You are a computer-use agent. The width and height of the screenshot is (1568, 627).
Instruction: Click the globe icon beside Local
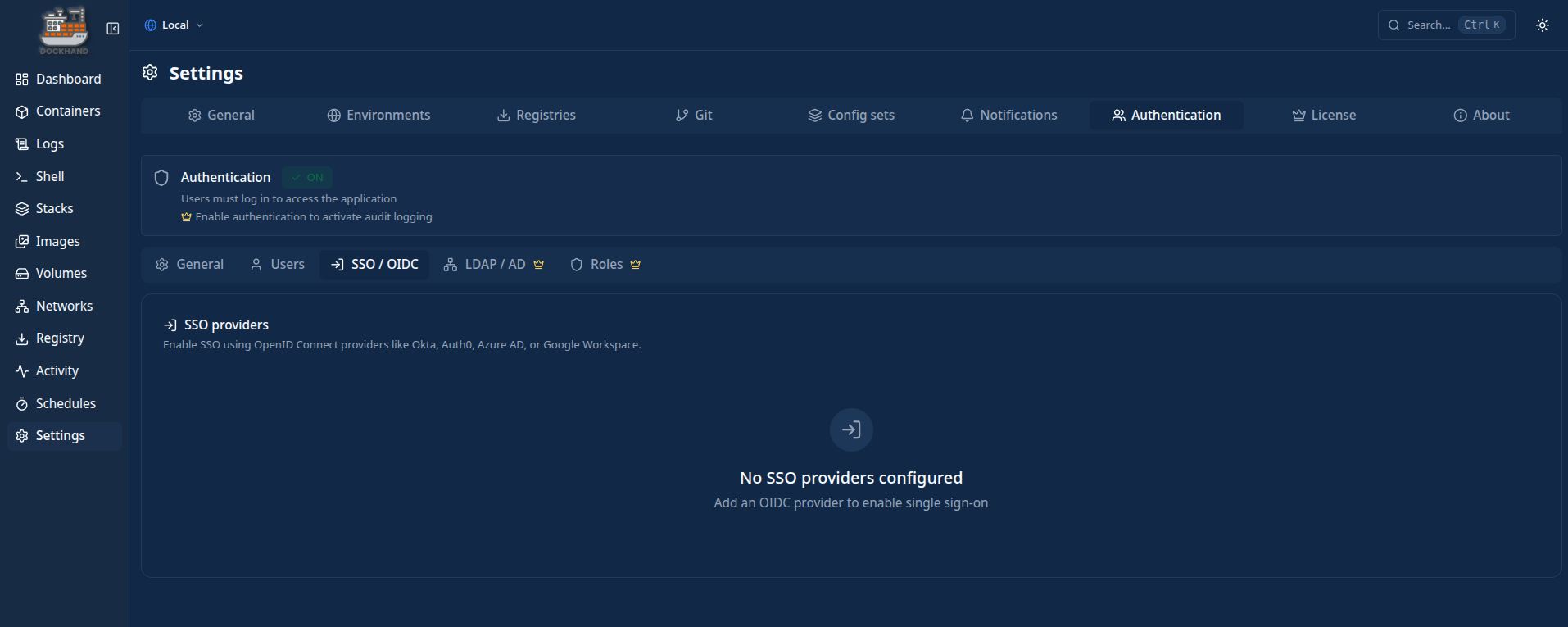(x=151, y=25)
